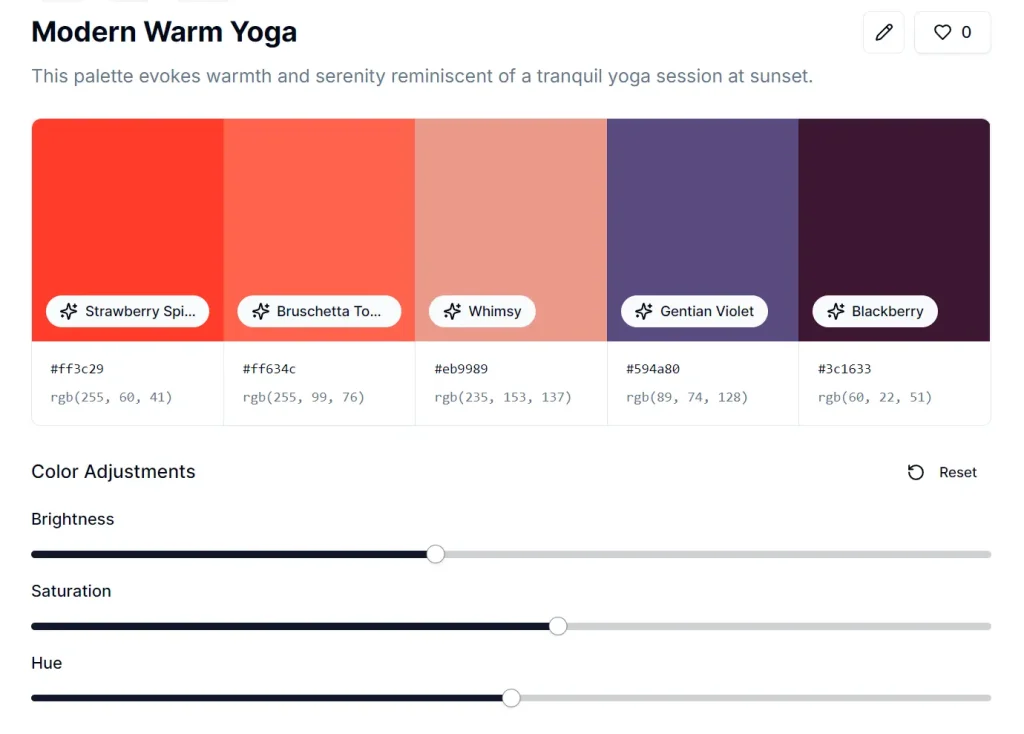Click the Reset link for Color Adjustments
This screenshot has height=734, width=1024.
click(958, 472)
